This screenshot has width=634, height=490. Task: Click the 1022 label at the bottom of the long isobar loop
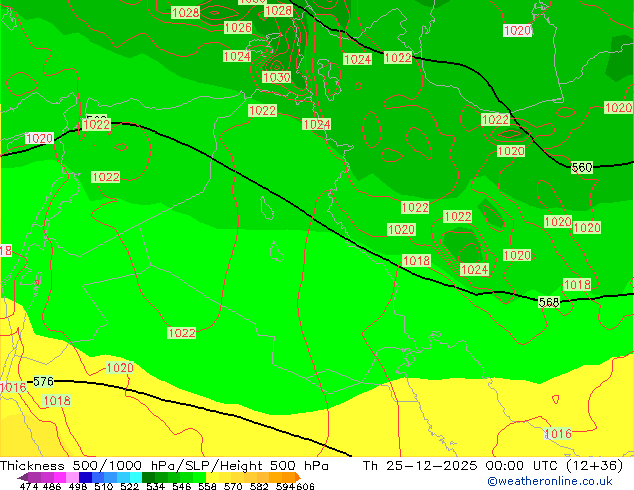(182, 333)
